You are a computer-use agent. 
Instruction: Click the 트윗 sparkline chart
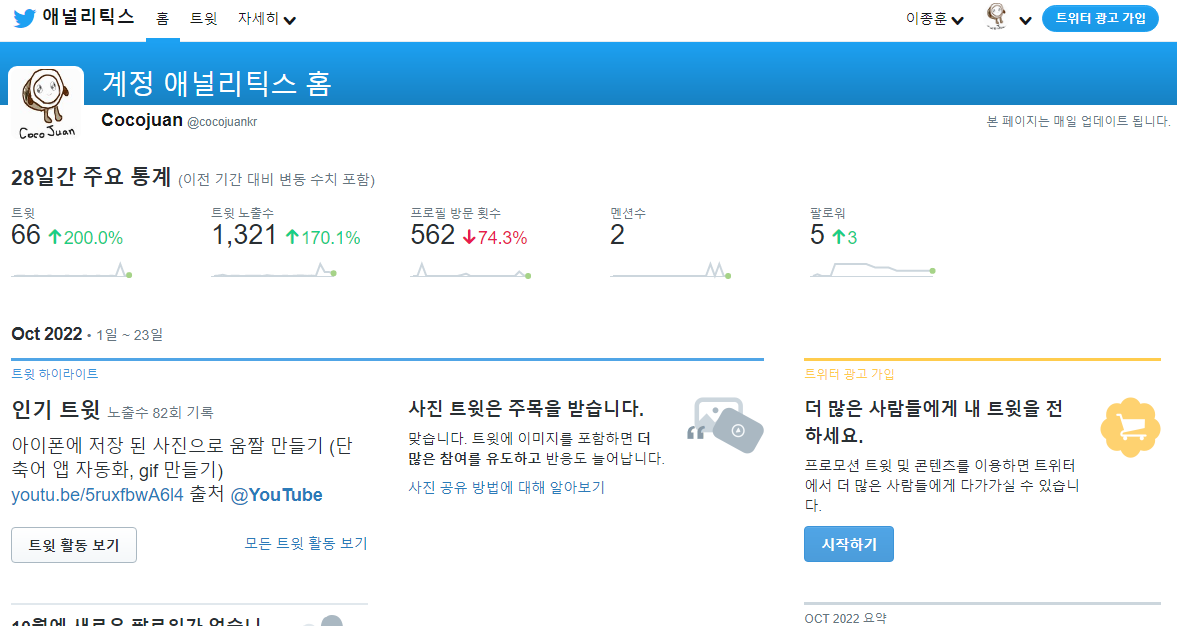pyautogui.click(x=72, y=269)
